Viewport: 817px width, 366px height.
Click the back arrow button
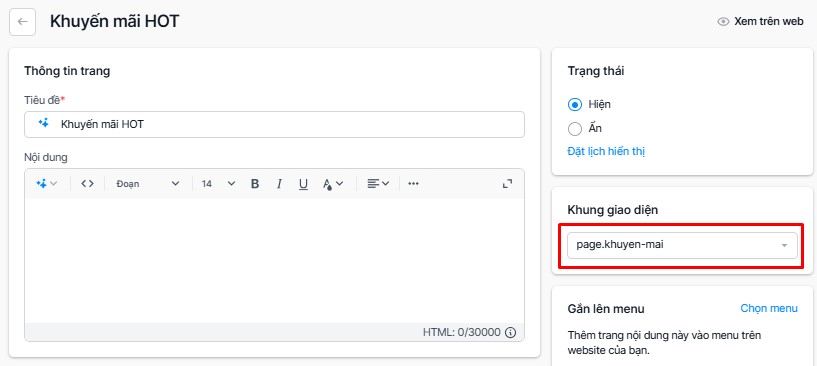point(22,22)
